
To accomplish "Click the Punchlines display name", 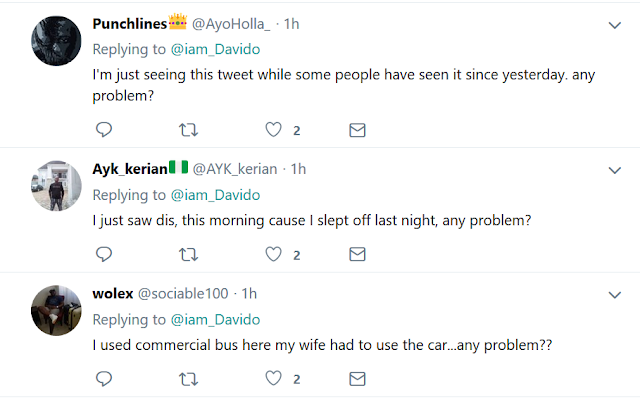I will point(127,23).
